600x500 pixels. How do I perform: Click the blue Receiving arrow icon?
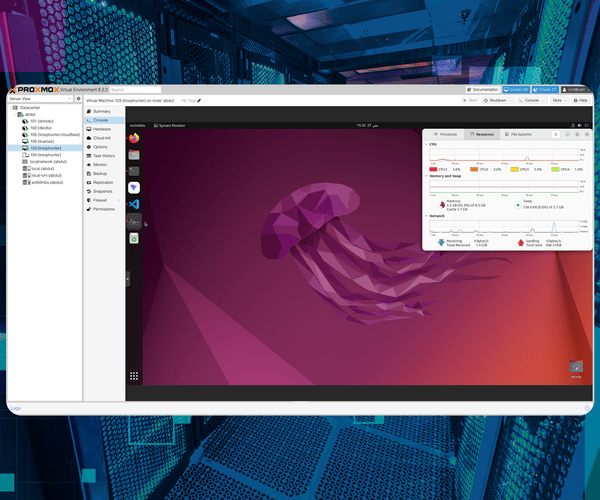(441, 243)
